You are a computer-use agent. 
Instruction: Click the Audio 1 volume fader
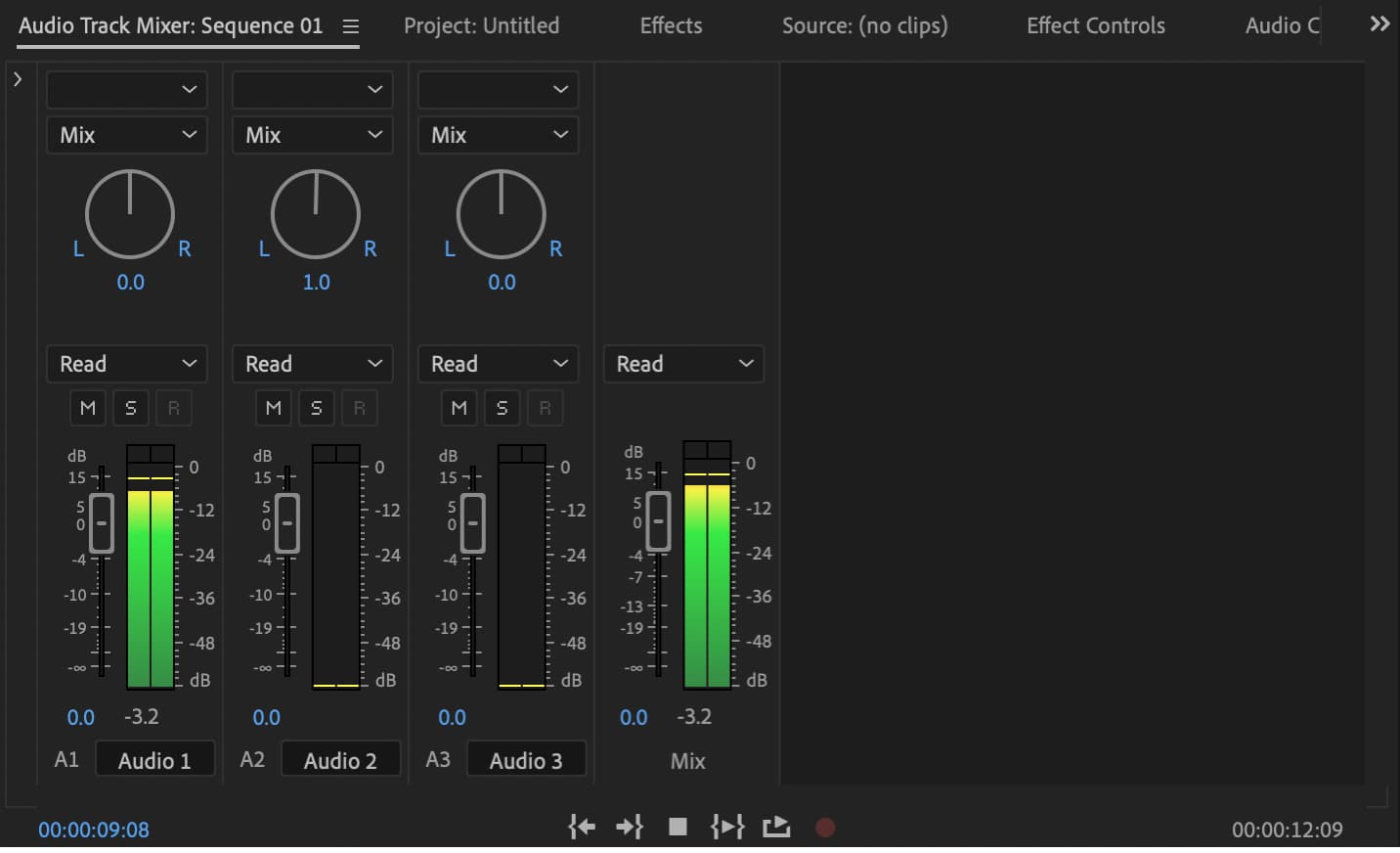[101, 523]
